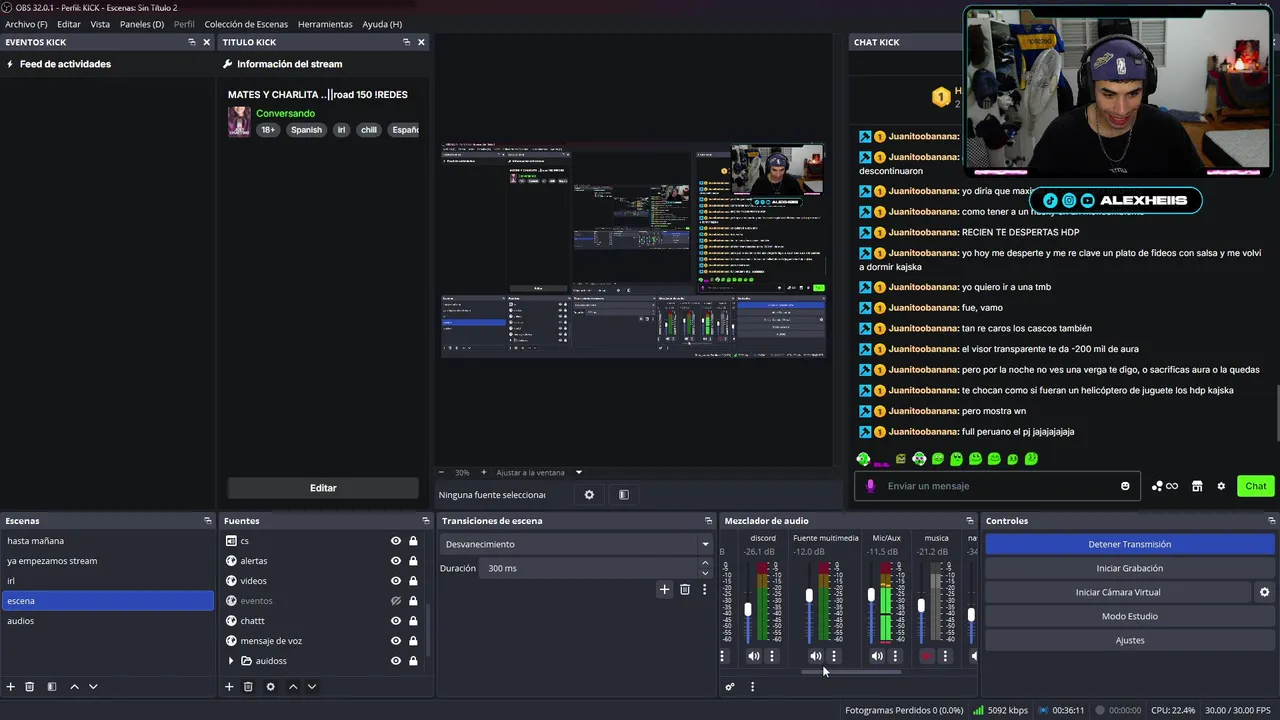Zoom in preview with plus icon
Viewport: 1280px width, 720px height.
(x=484, y=472)
